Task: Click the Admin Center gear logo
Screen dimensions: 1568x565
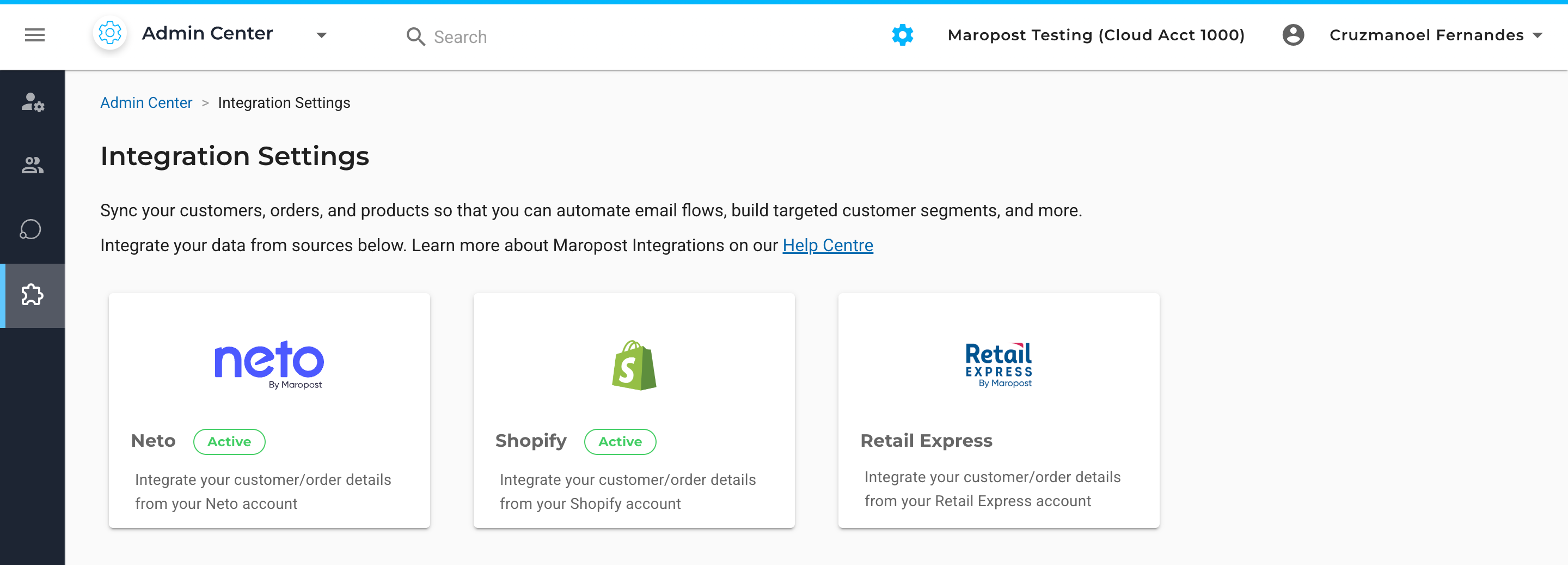Action: [x=110, y=33]
